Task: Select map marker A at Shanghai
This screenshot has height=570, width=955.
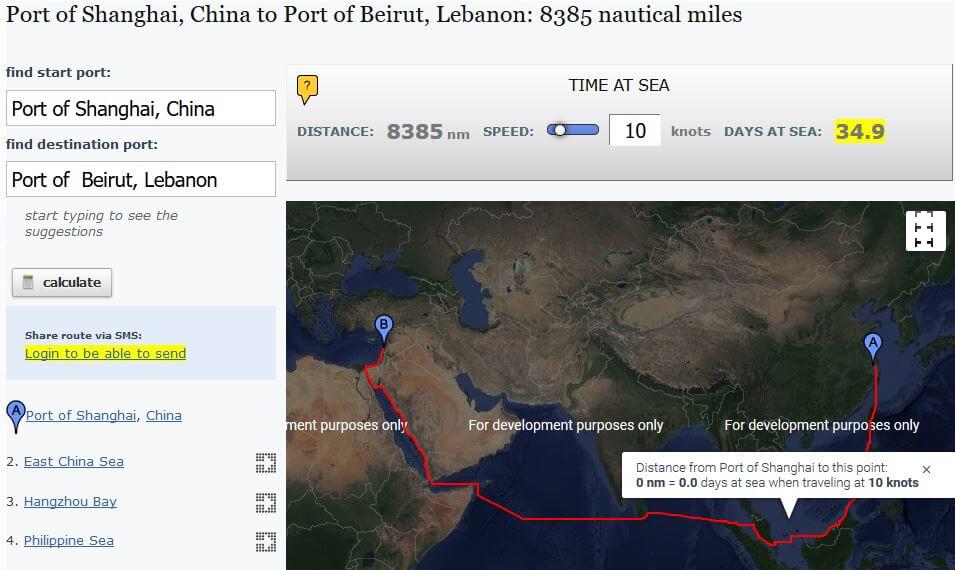Action: tap(873, 347)
